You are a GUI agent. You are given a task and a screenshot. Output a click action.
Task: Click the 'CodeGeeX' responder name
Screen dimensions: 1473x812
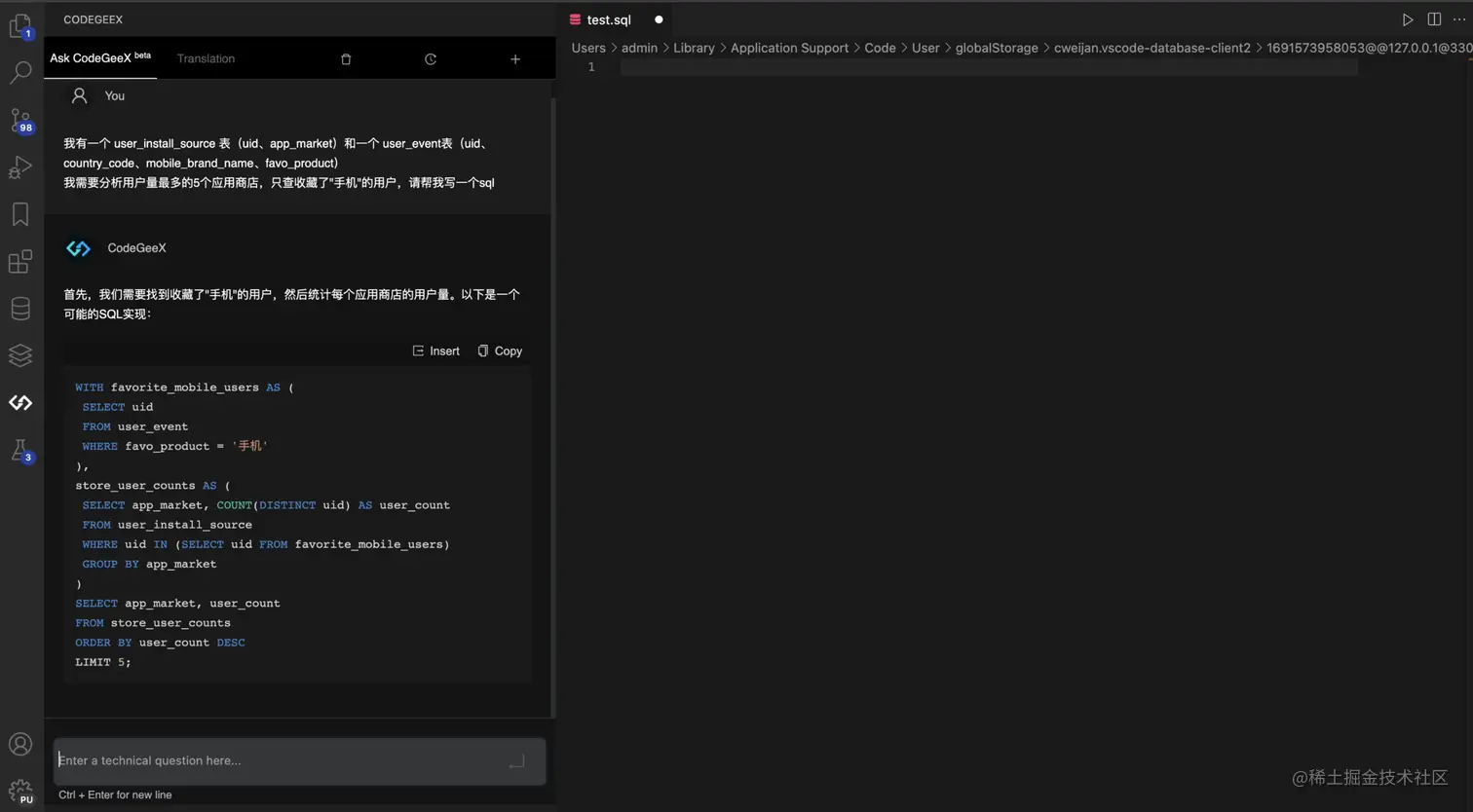(136, 248)
